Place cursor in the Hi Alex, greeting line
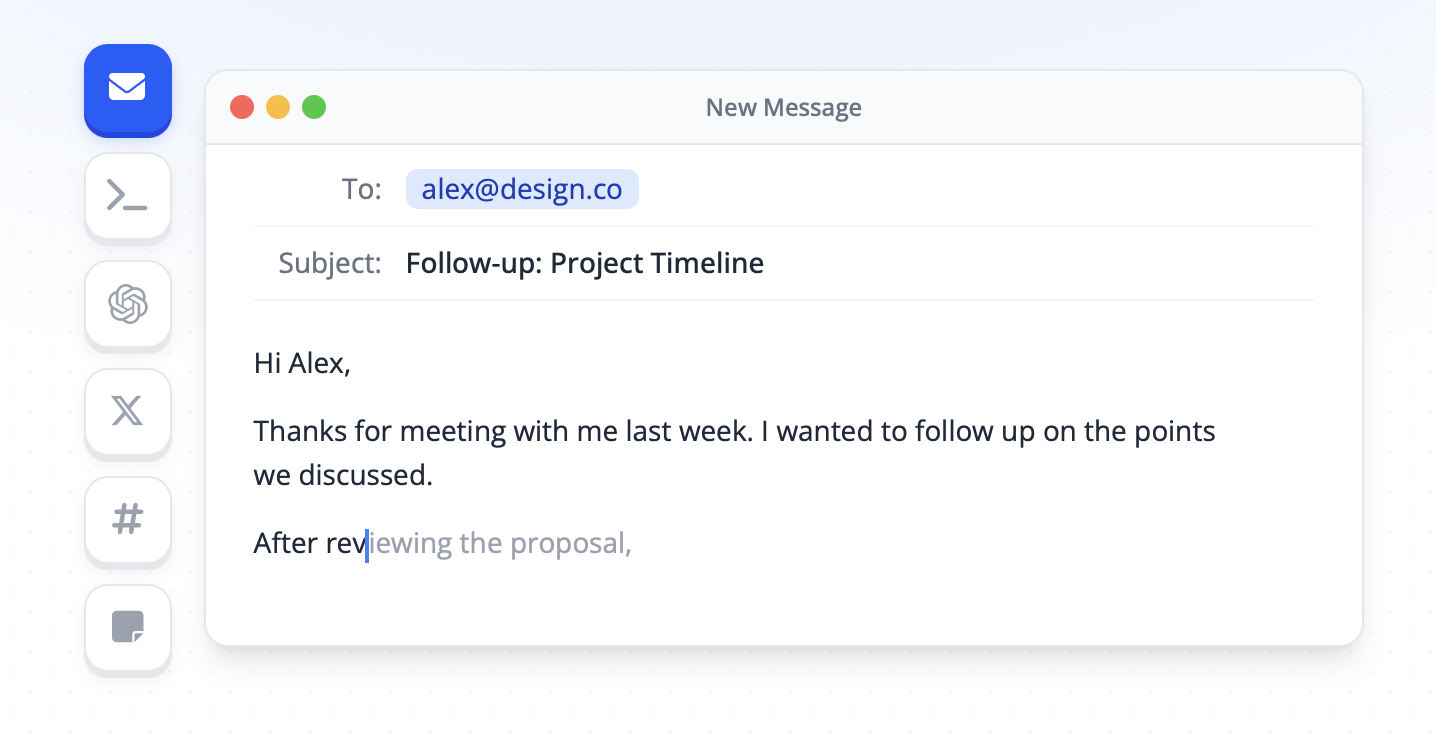Viewport: 1436px width, 744px height. (x=302, y=363)
